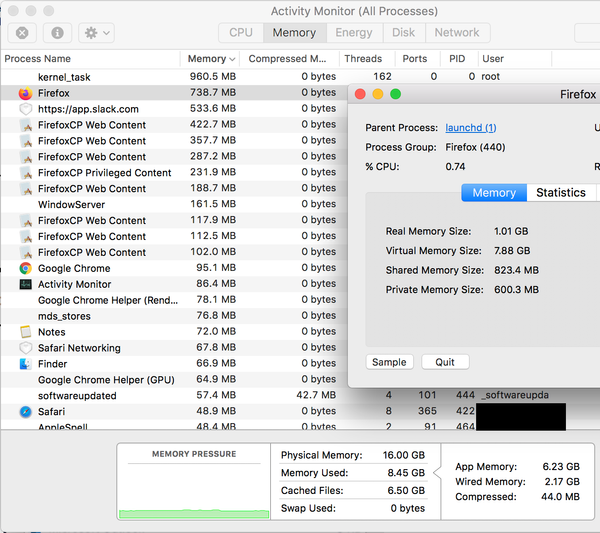The height and width of the screenshot is (533, 600).
Task: Select the https://app.slack.com process name
Action: (88, 109)
